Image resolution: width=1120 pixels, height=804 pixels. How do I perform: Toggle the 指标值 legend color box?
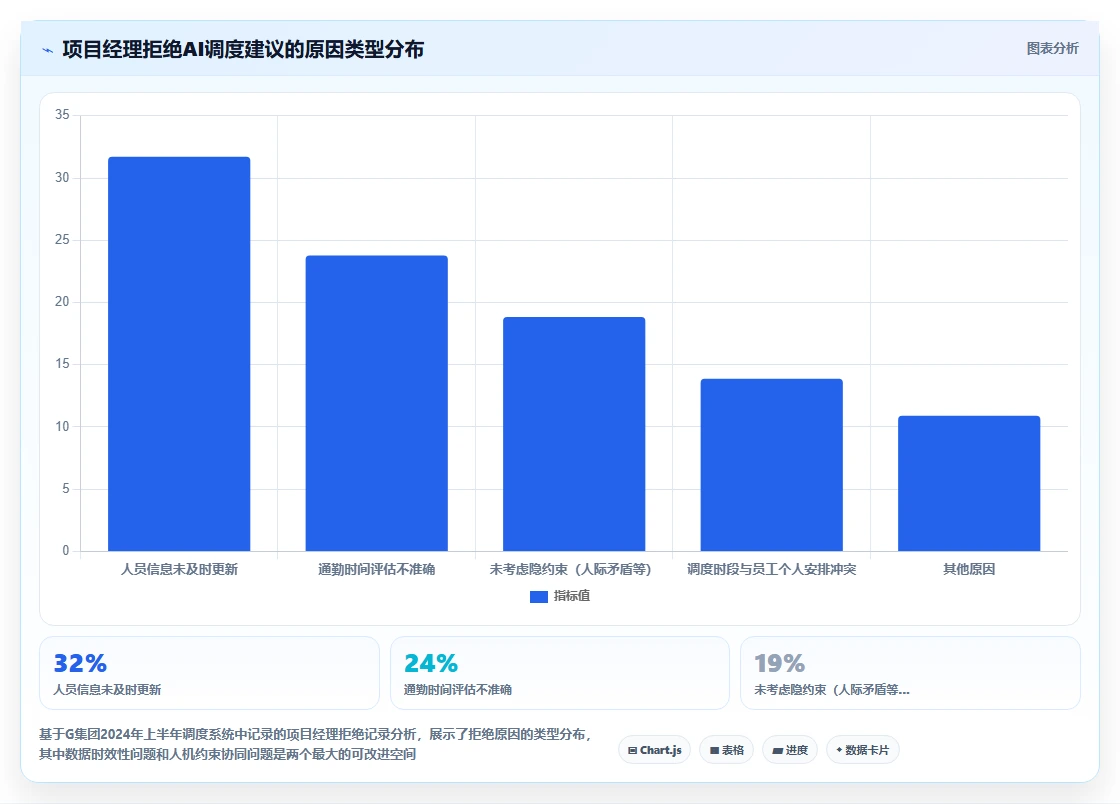tap(539, 596)
